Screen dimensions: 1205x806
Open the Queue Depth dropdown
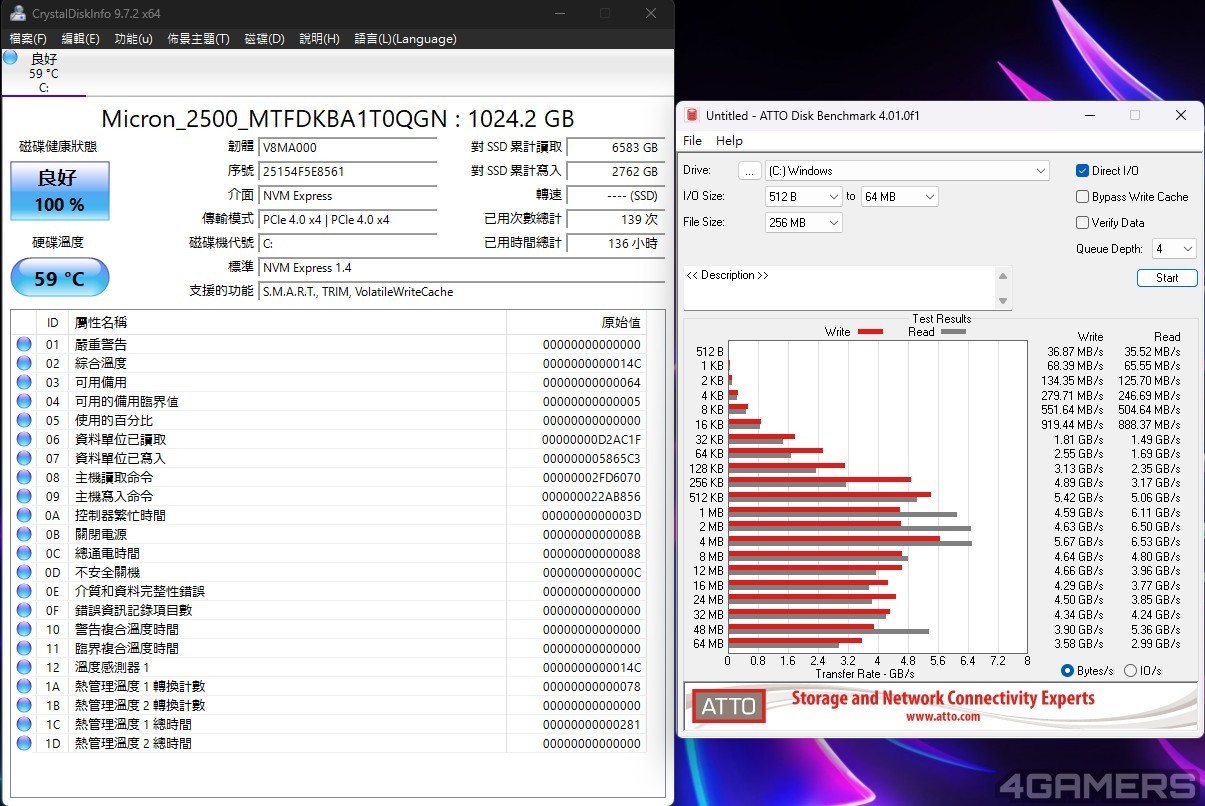tap(1173, 249)
